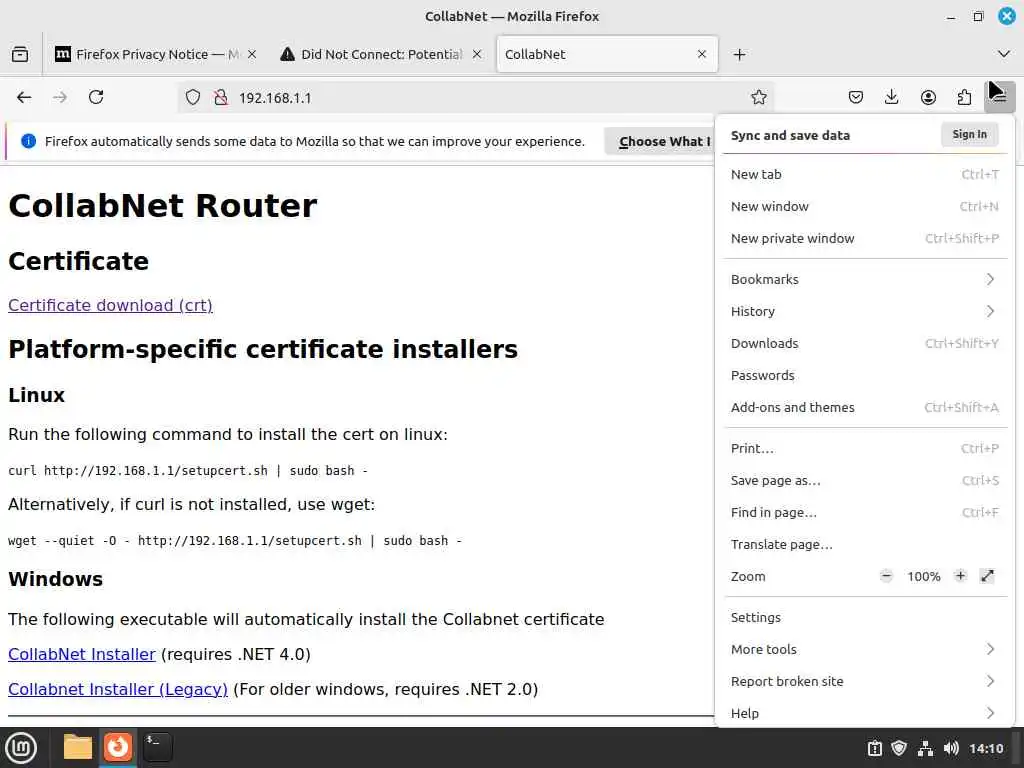Bookmark this page with the star
This screenshot has width=1024, height=768.
coord(758,97)
